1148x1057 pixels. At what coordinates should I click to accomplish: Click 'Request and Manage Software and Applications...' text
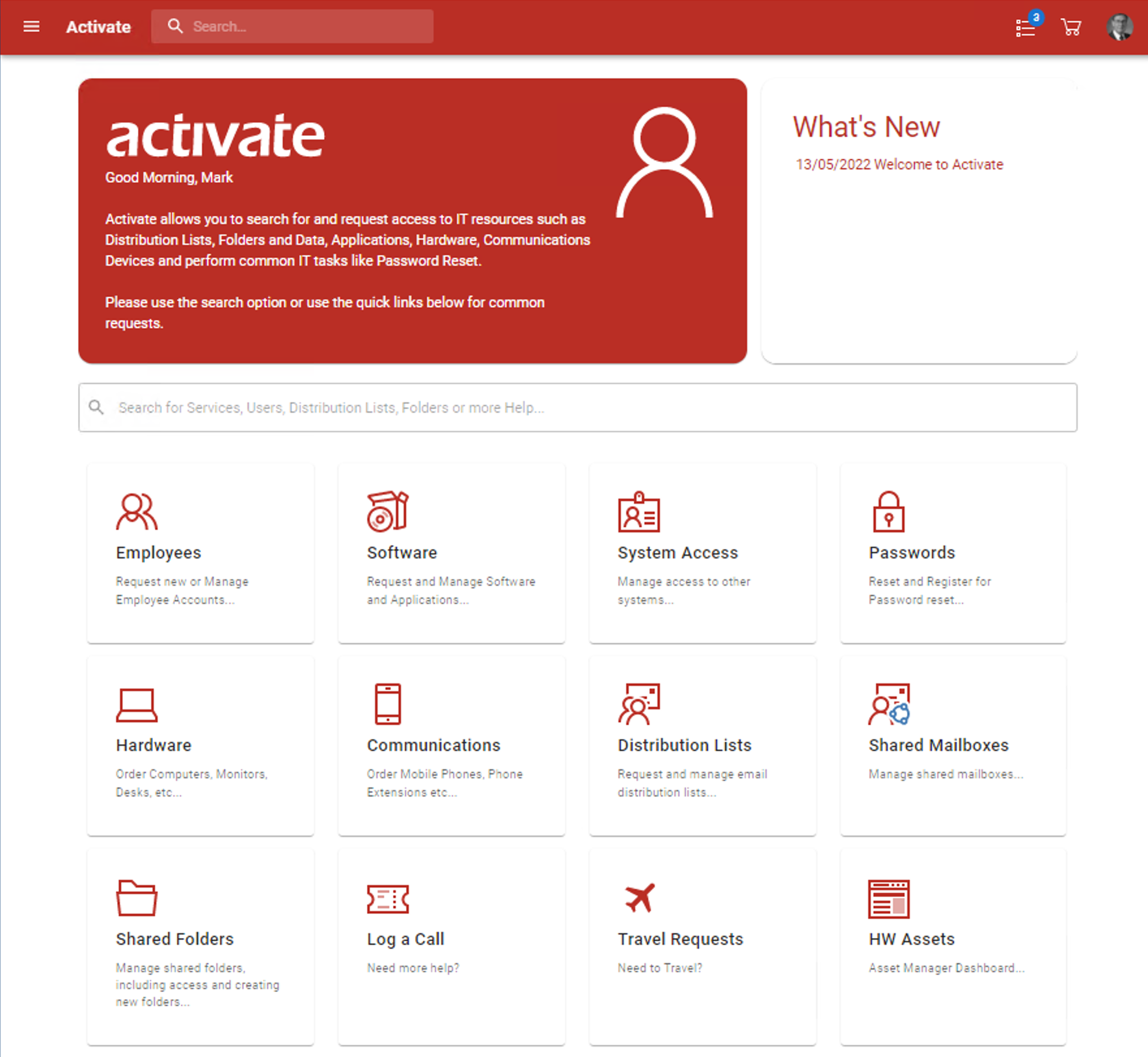tap(451, 590)
